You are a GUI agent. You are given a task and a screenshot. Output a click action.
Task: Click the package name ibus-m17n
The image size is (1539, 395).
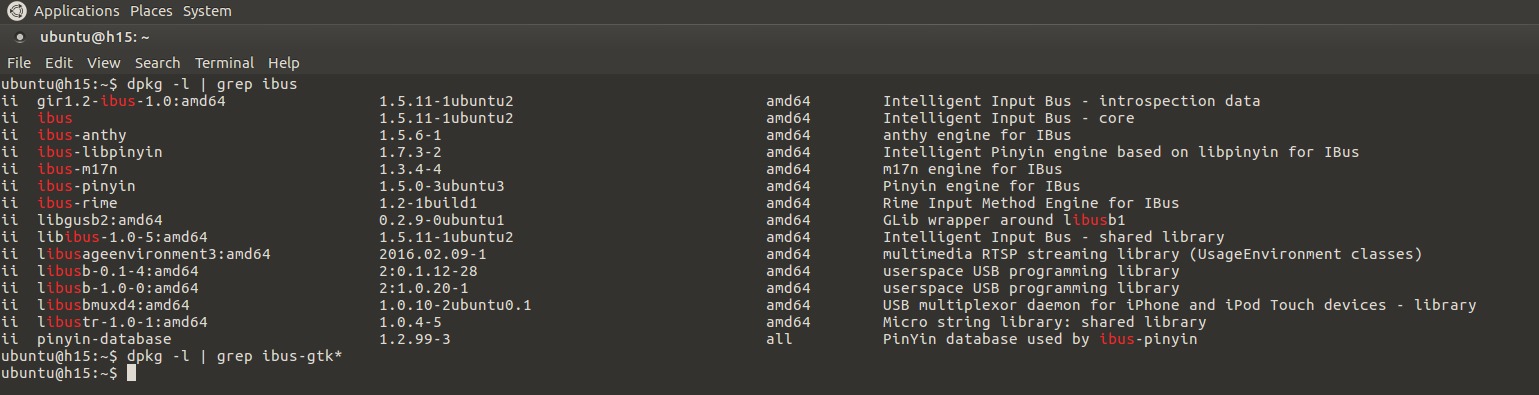click(x=78, y=169)
